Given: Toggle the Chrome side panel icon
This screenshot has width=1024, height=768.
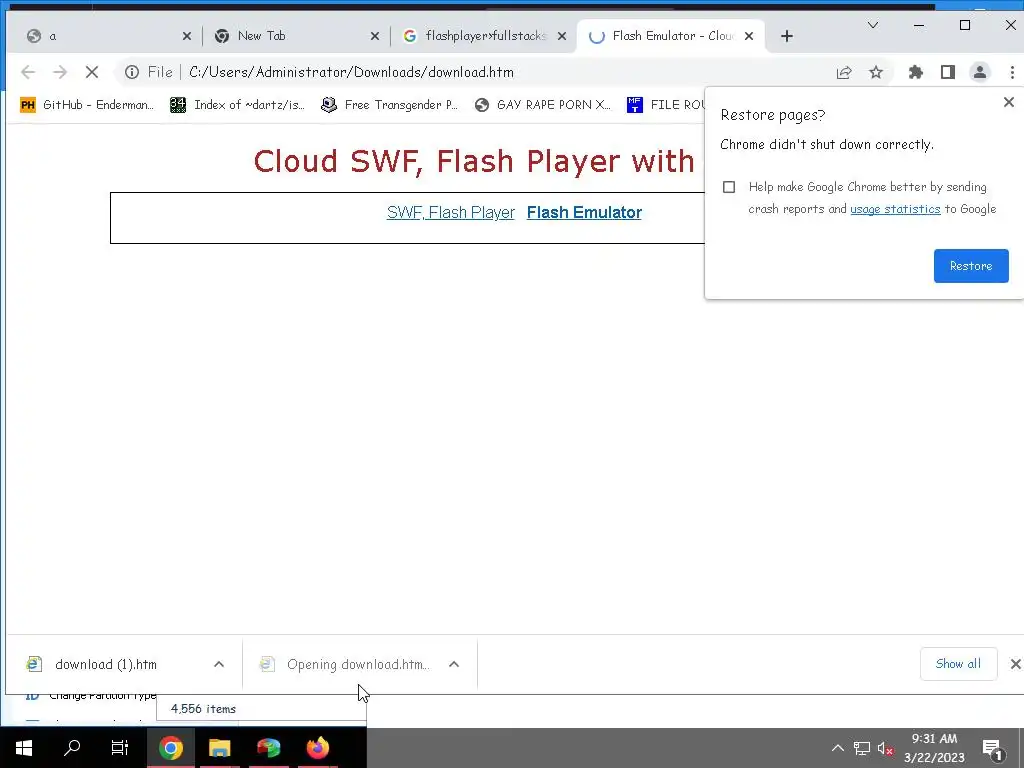Looking at the screenshot, I should click(948, 72).
